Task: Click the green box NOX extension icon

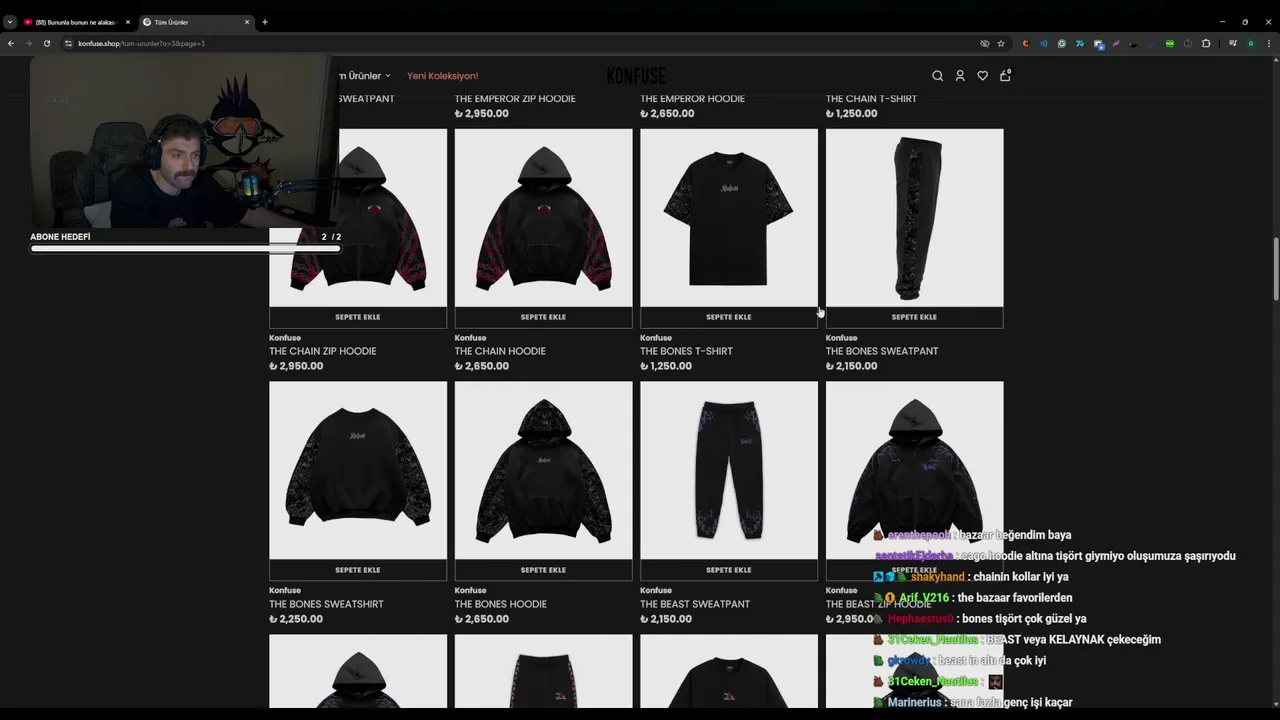Action: pyautogui.click(x=1170, y=43)
